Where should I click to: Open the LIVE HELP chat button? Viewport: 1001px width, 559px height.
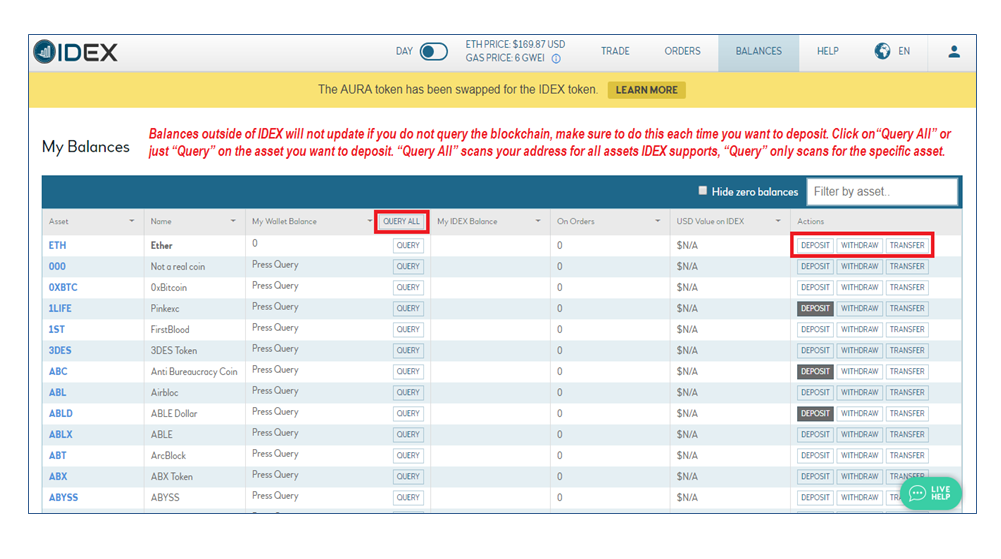click(931, 493)
